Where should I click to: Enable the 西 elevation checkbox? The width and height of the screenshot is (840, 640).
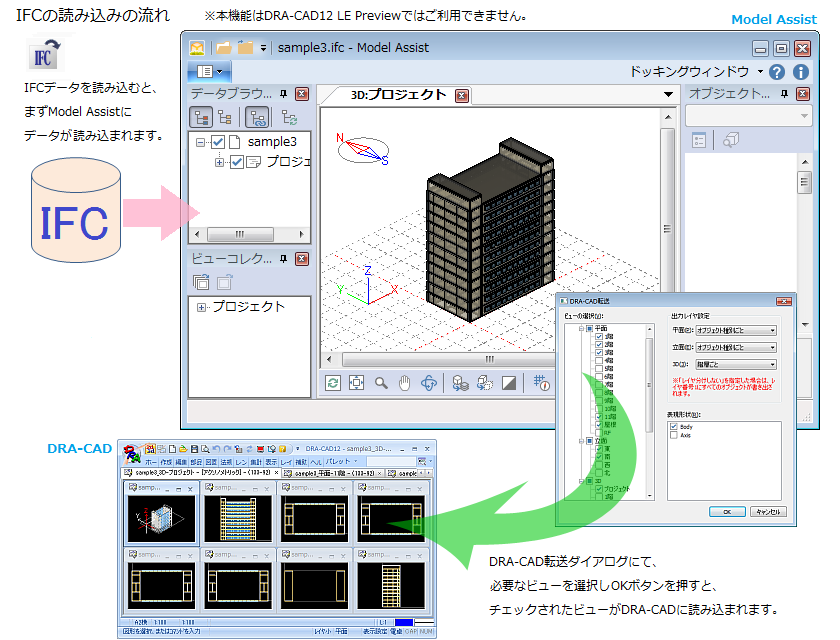(x=599, y=465)
